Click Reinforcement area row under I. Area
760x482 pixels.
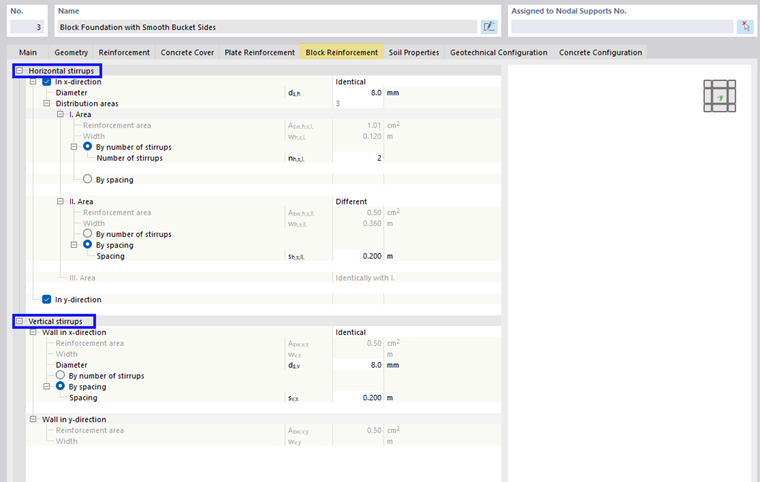point(264,125)
